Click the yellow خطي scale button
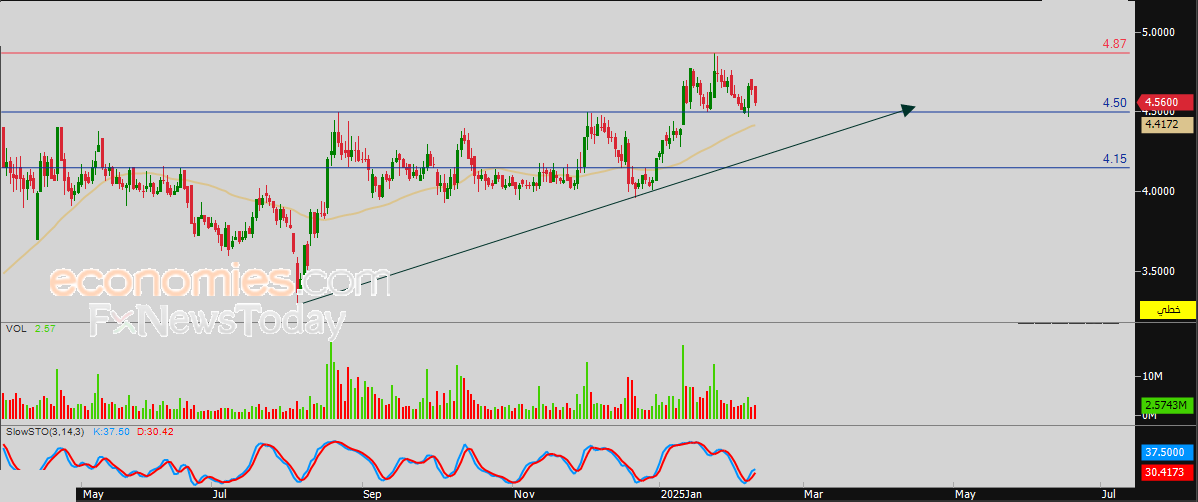Screen dimensions: 1198x502 1167,309
